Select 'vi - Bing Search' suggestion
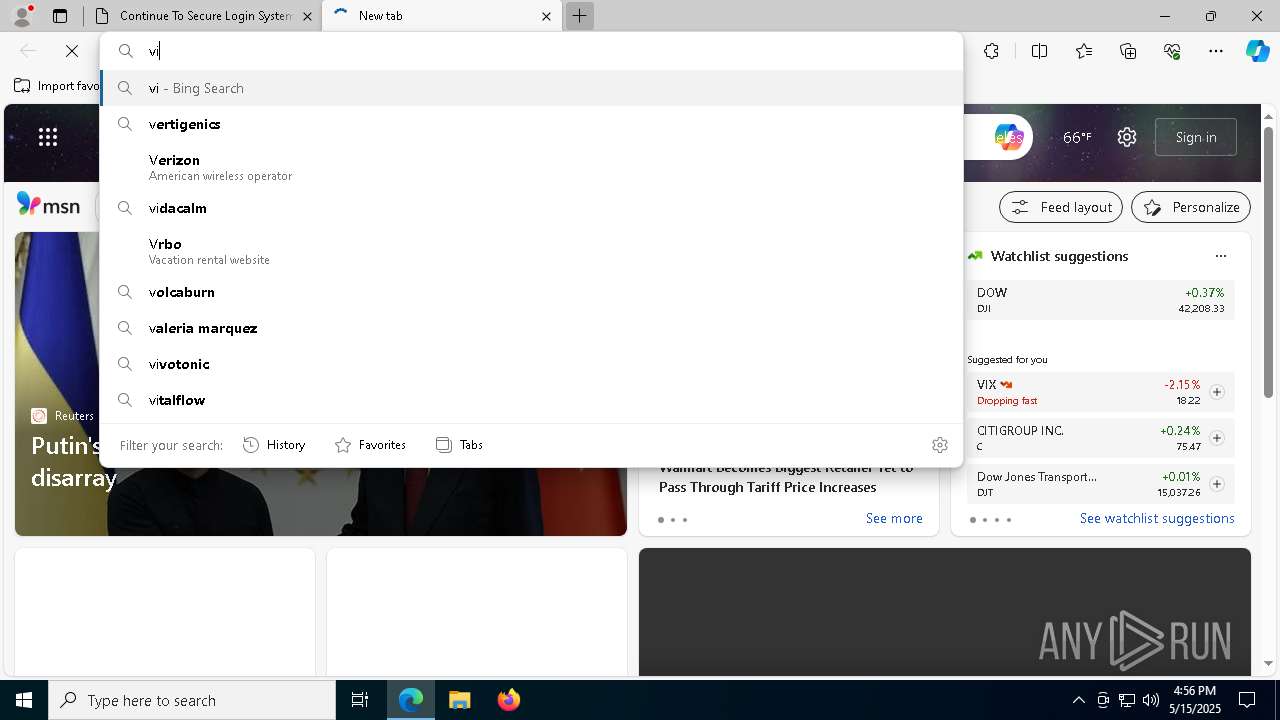This screenshot has height=720, width=1280. [x=531, y=88]
